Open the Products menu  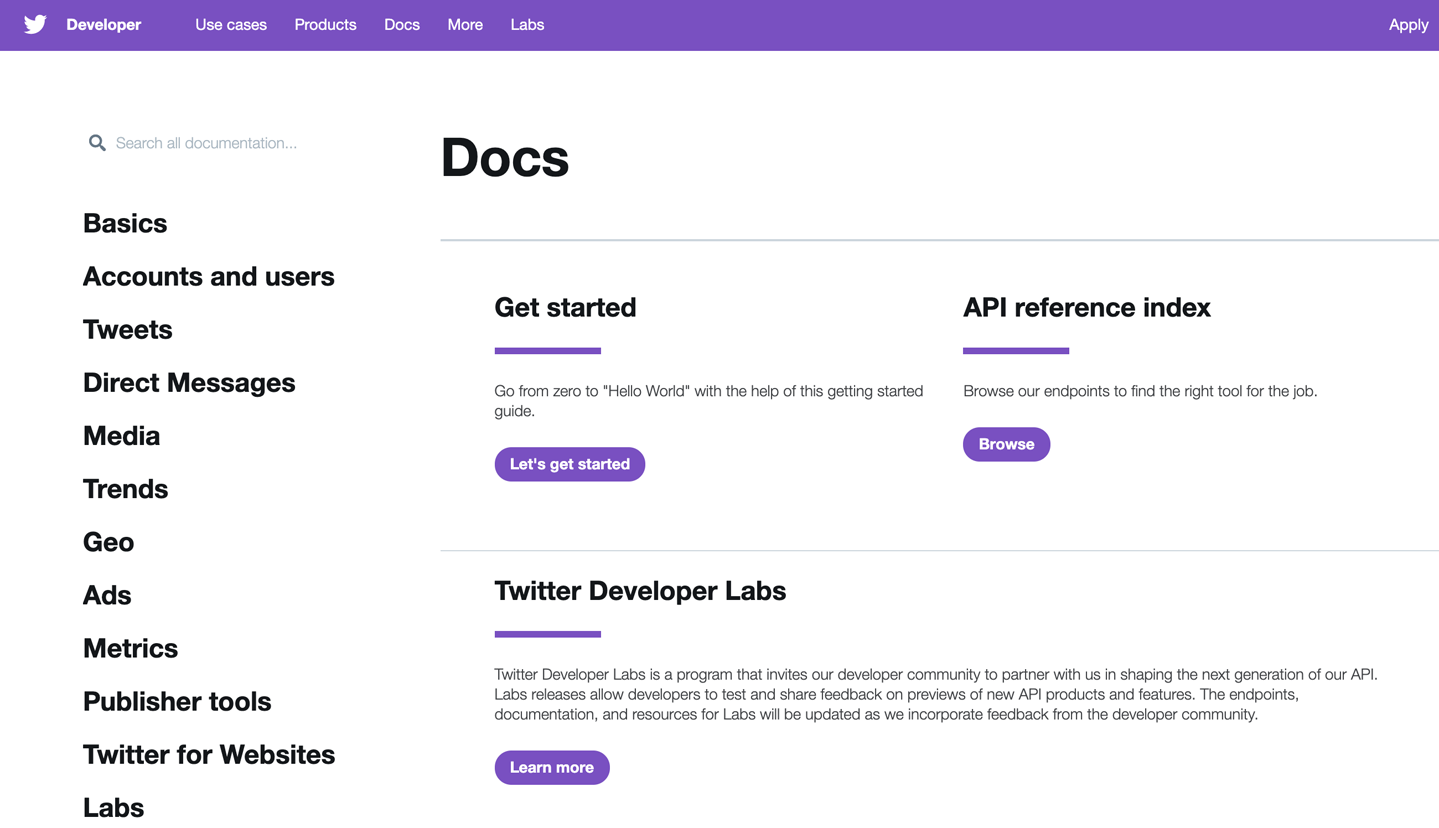(x=325, y=25)
